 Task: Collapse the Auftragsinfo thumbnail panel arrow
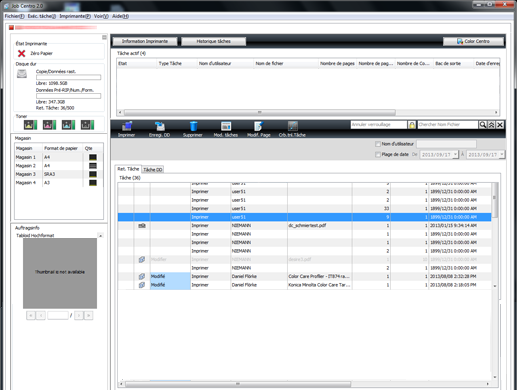click(x=100, y=236)
